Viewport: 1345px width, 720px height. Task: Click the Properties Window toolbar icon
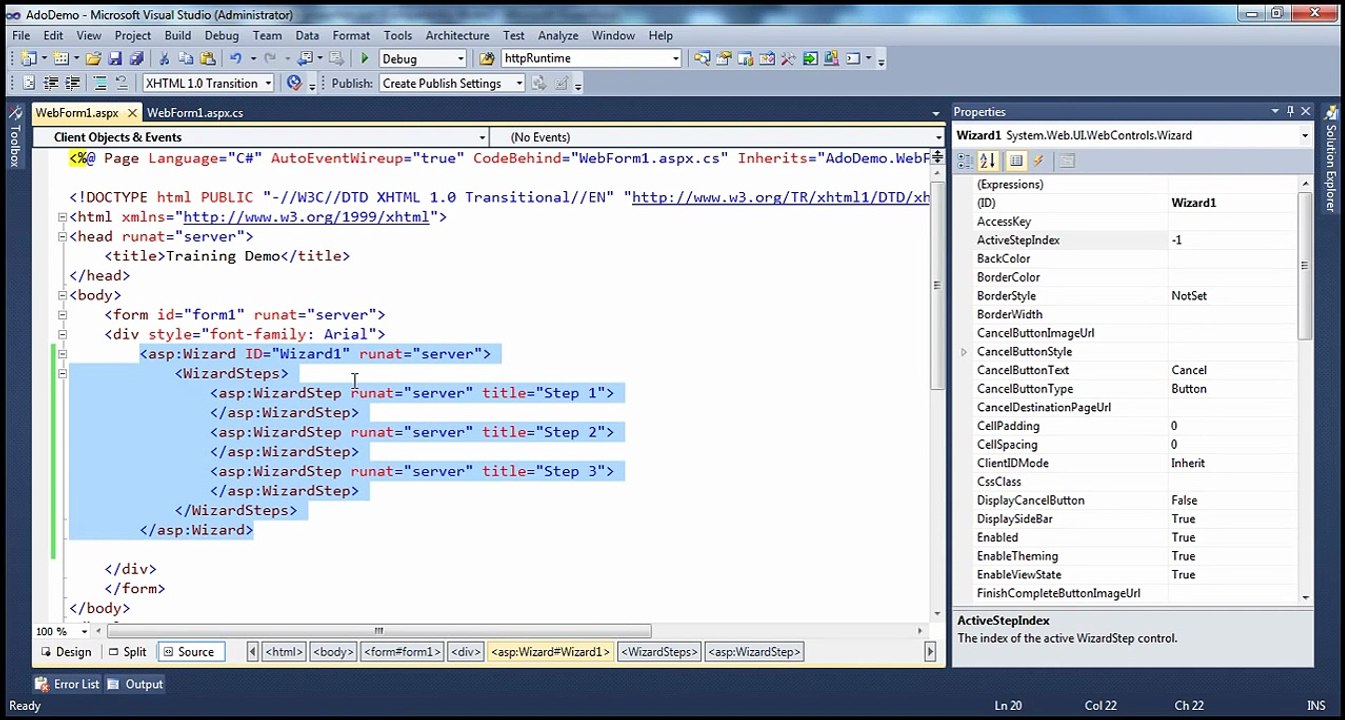723,59
